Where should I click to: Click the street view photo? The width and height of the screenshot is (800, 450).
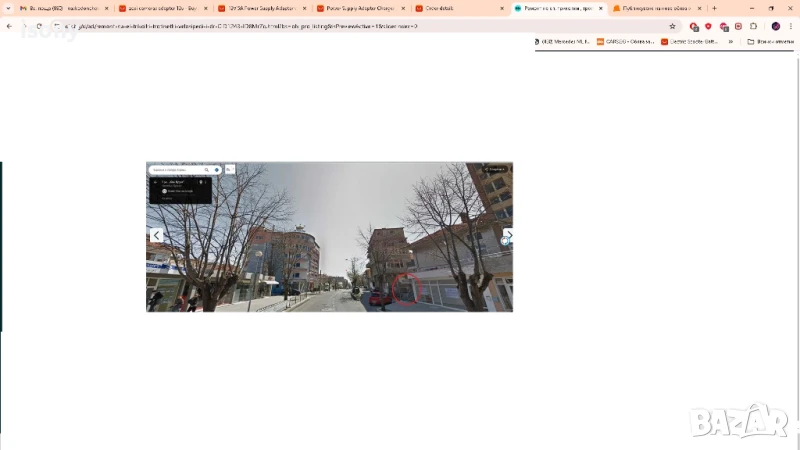pos(330,250)
